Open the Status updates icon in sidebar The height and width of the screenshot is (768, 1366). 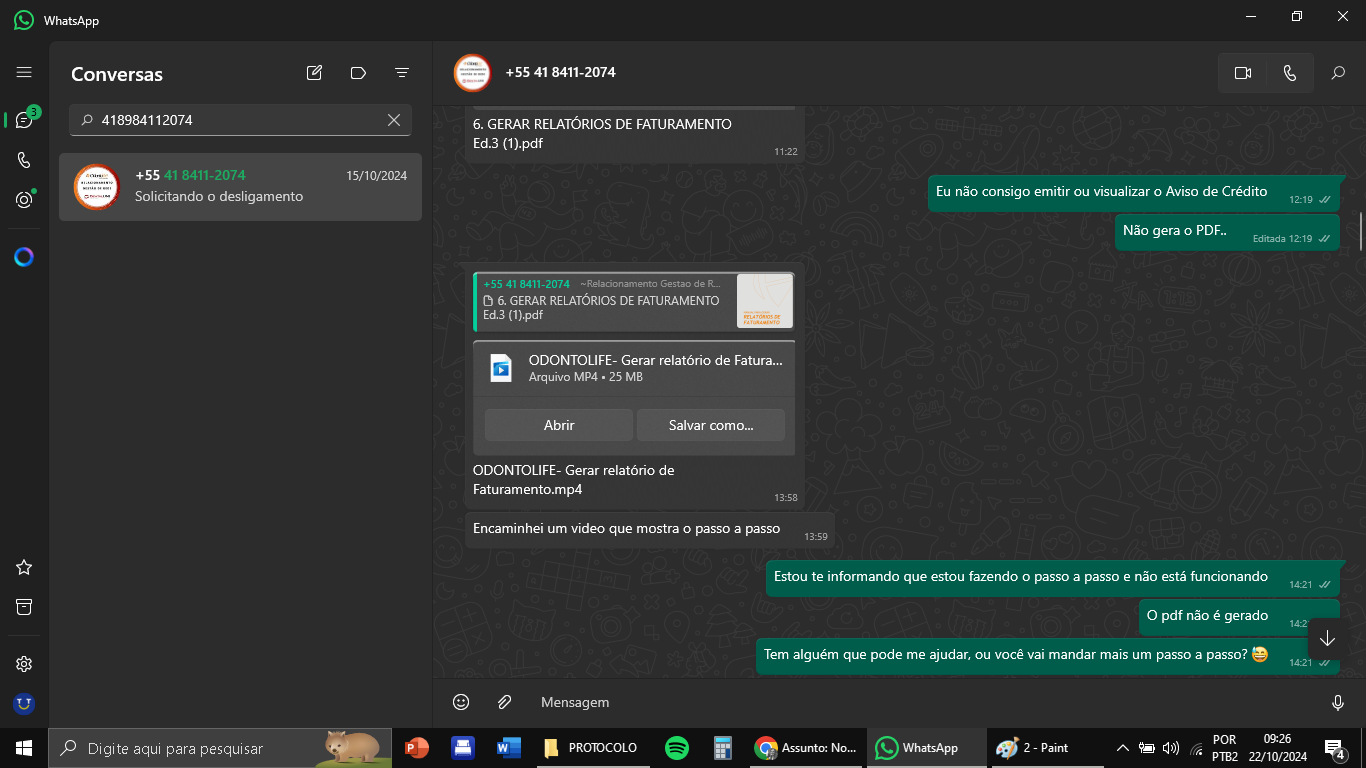click(24, 200)
